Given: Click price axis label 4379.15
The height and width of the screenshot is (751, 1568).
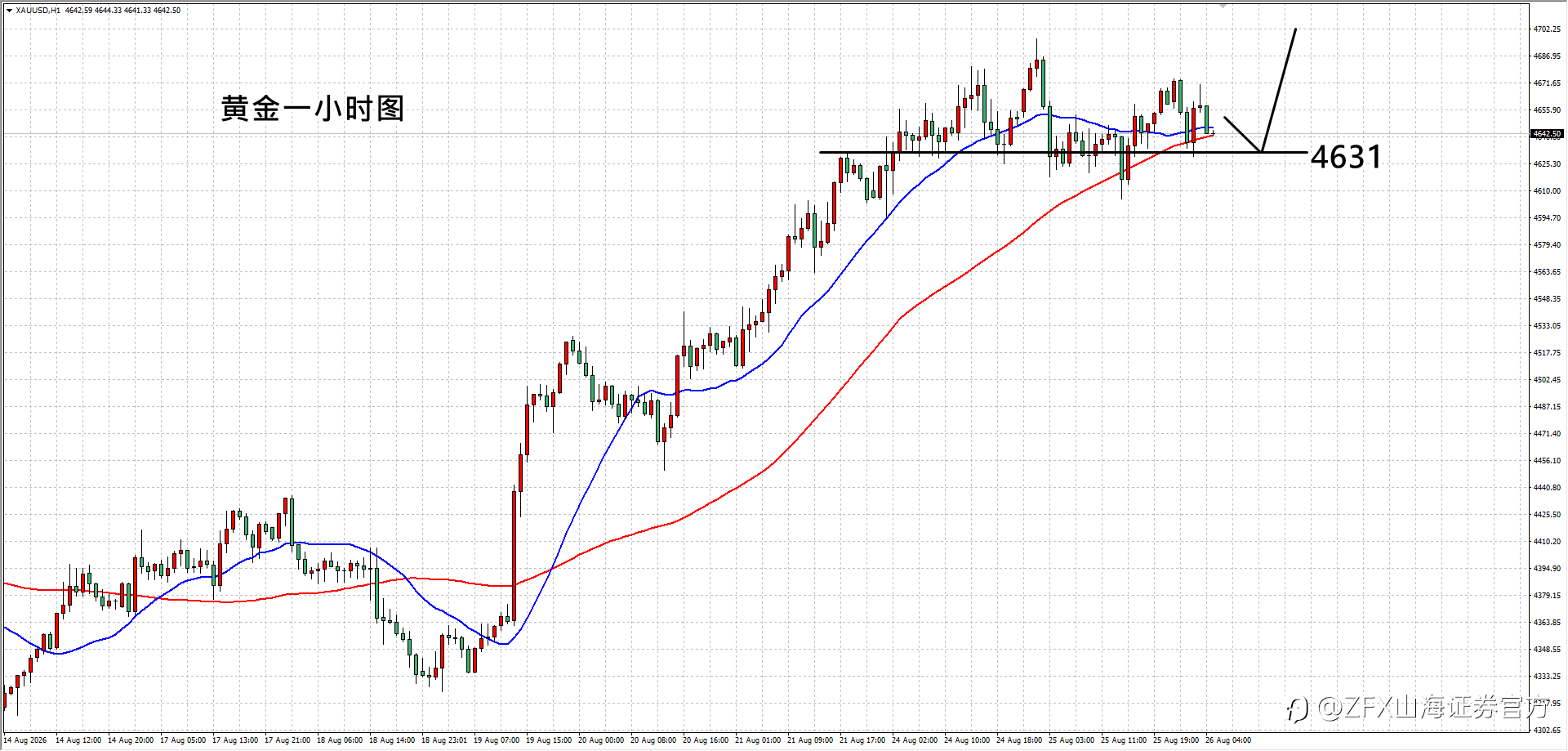Looking at the screenshot, I should pyautogui.click(x=1547, y=596).
